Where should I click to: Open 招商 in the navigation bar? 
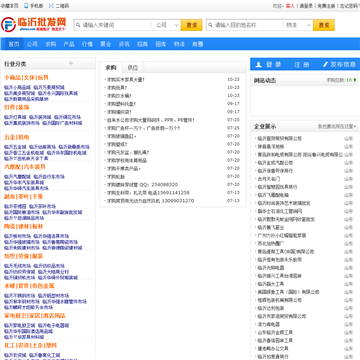click(x=142, y=44)
